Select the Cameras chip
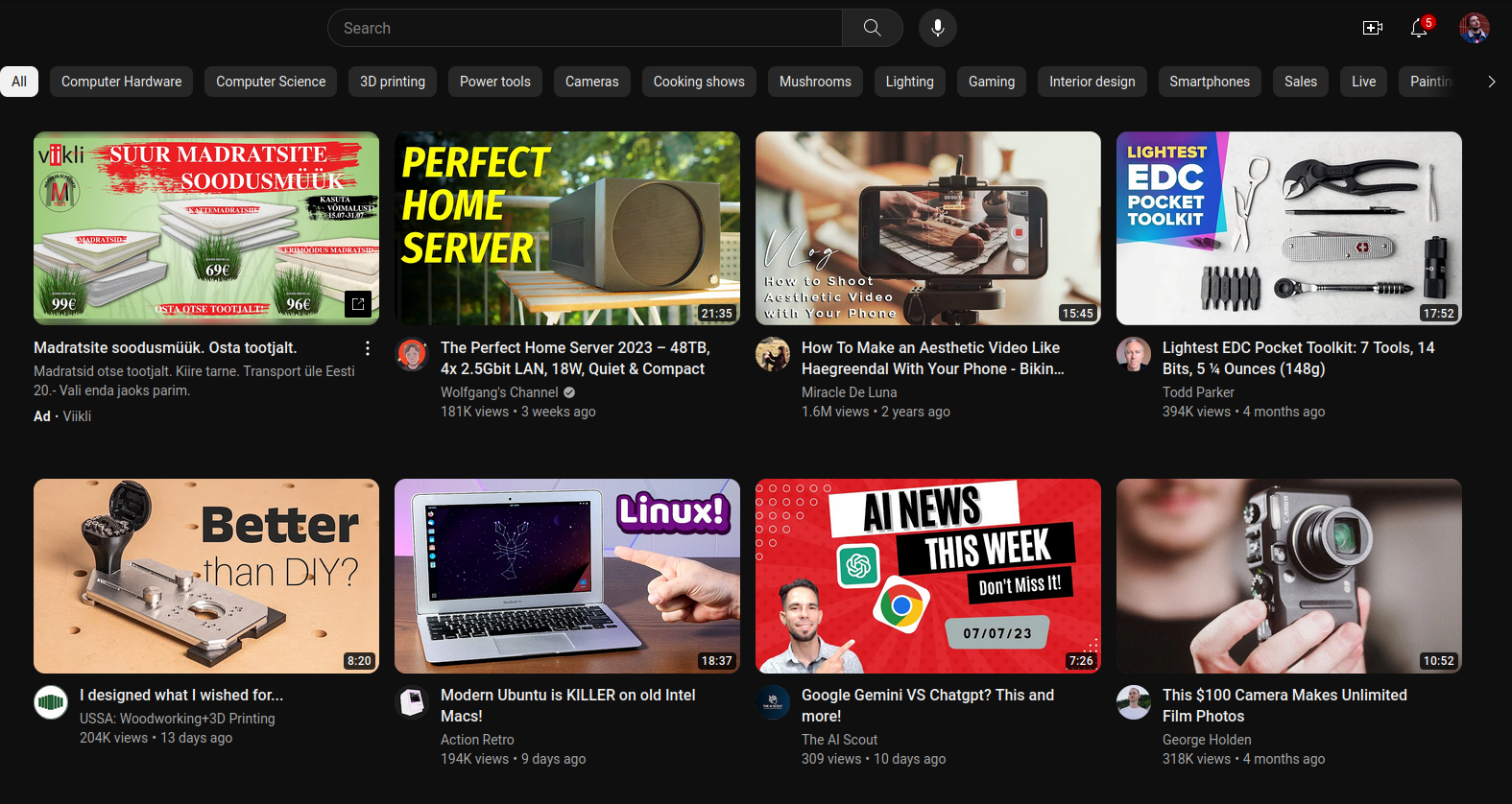 [x=592, y=82]
